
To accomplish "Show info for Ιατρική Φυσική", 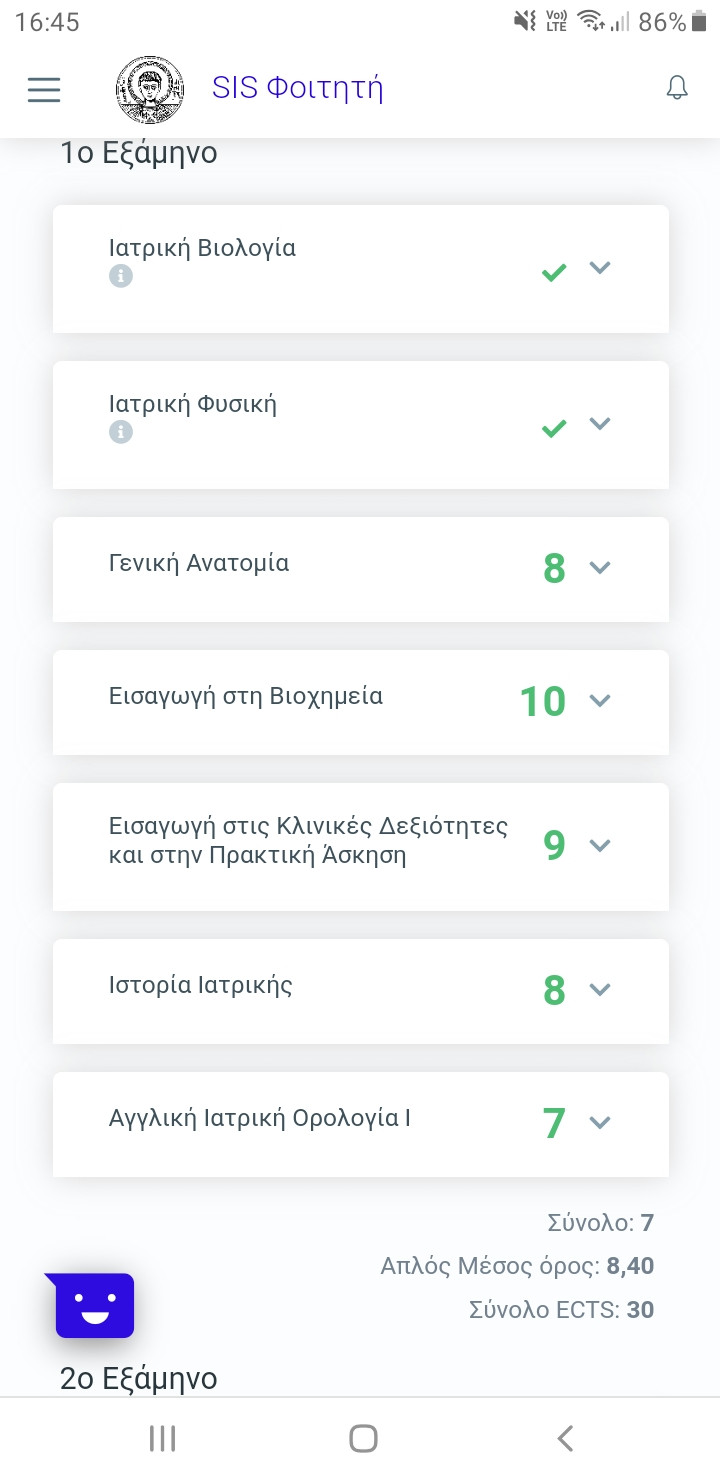I will [121, 432].
